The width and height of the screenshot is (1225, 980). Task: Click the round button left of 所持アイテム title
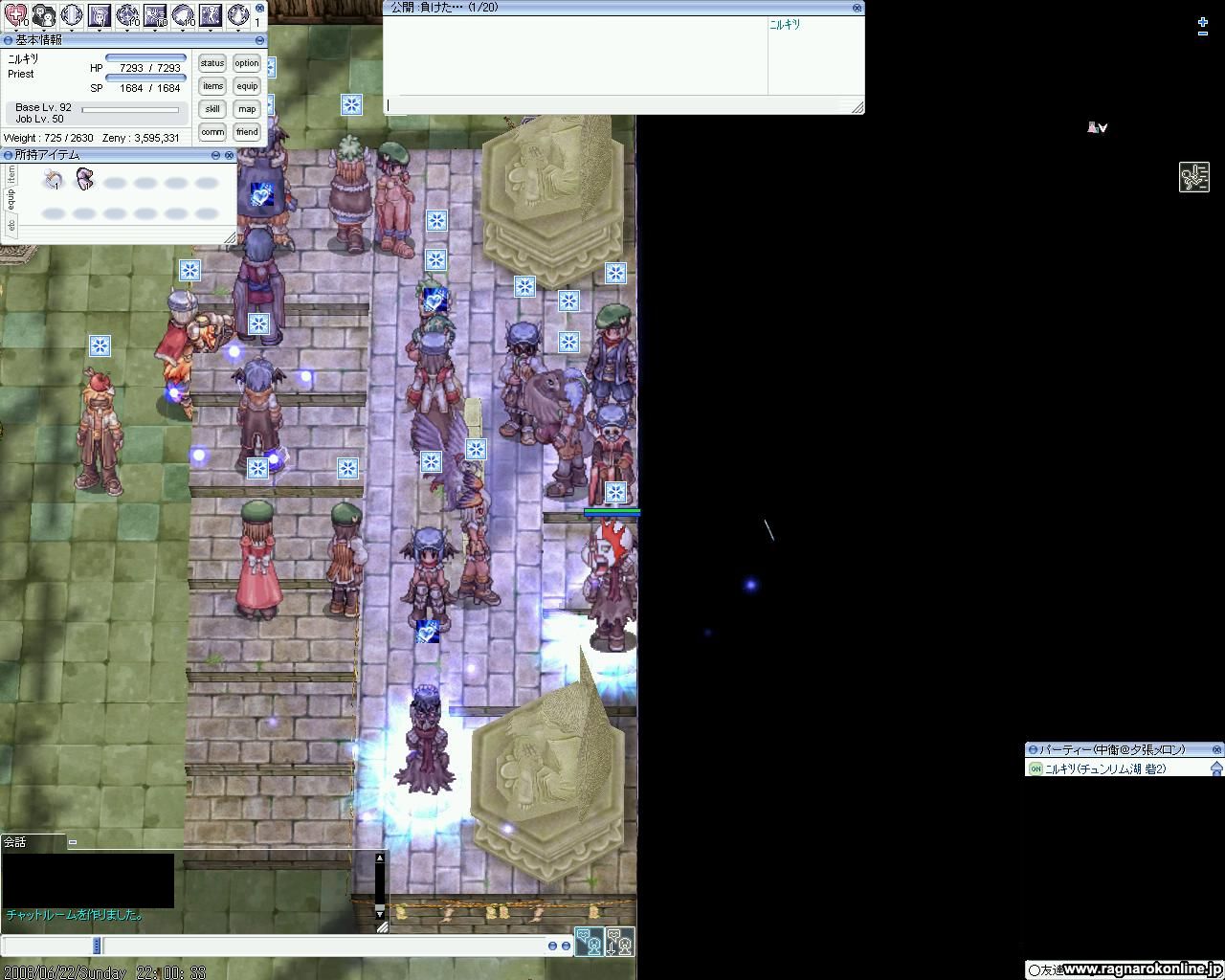click(x=8, y=155)
